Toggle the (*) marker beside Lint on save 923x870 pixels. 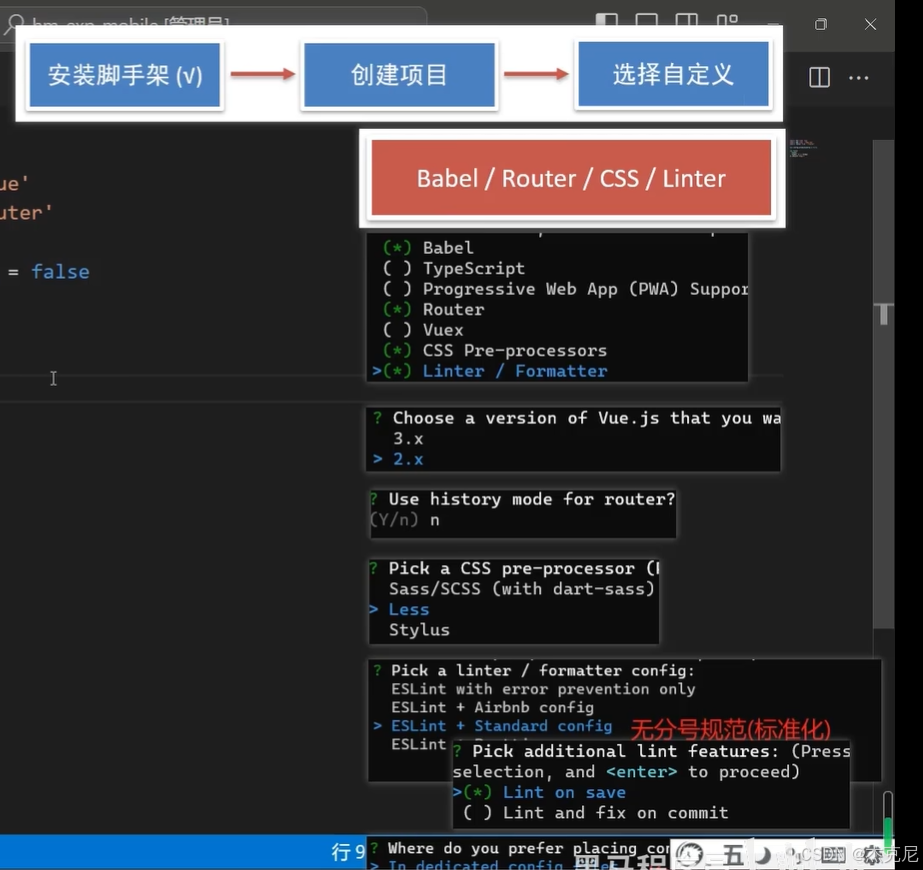tap(477, 793)
